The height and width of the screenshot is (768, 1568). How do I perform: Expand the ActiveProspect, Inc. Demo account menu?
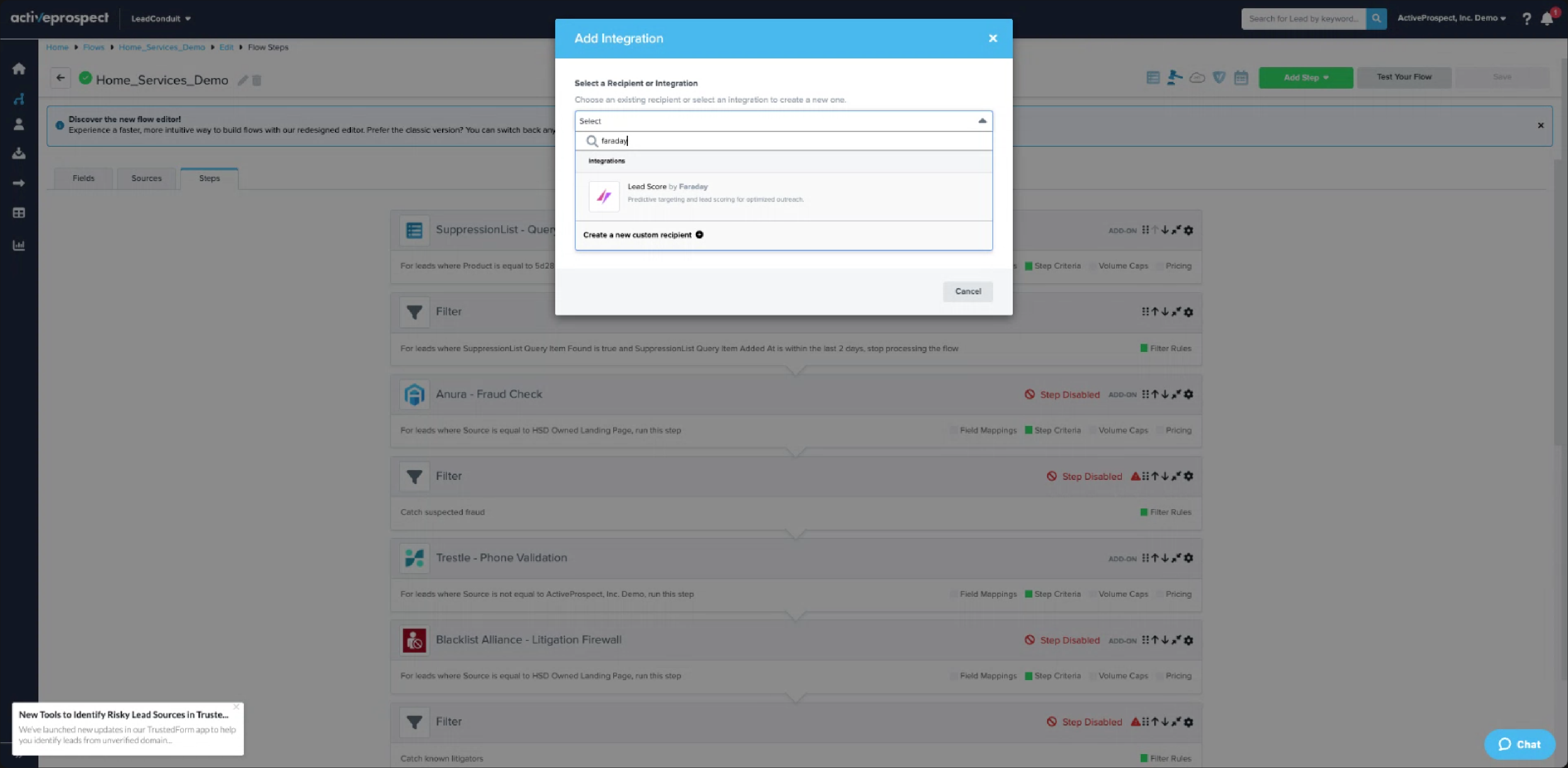(1451, 18)
